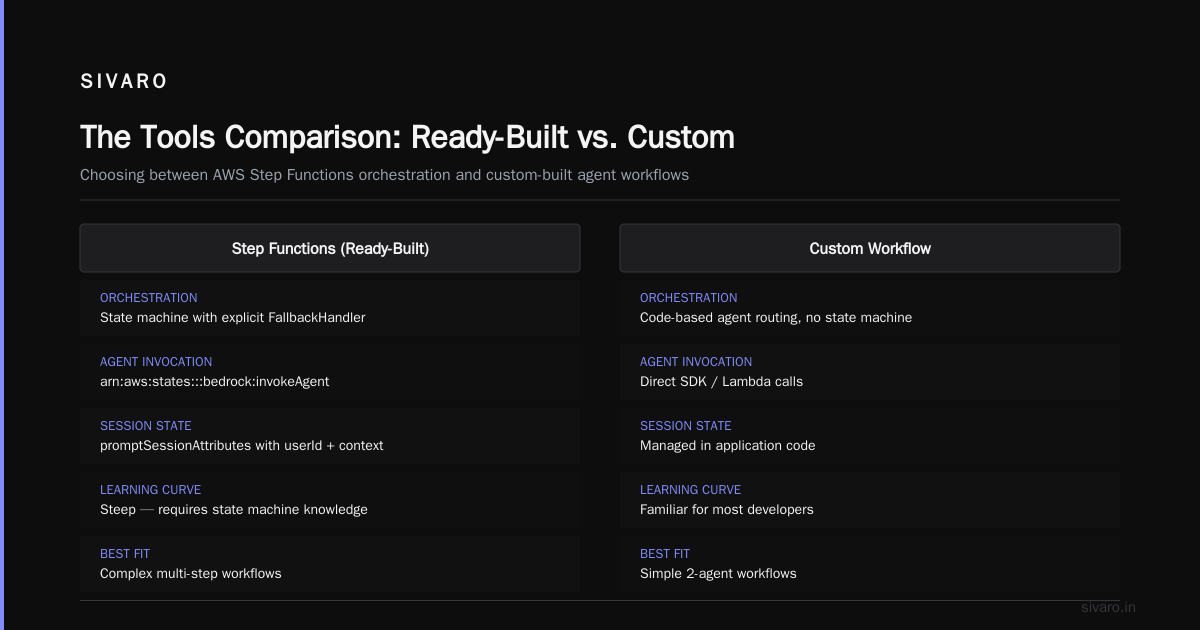Select the Custom Workflow column header
Screen dimensions: 1200x630
(870, 248)
